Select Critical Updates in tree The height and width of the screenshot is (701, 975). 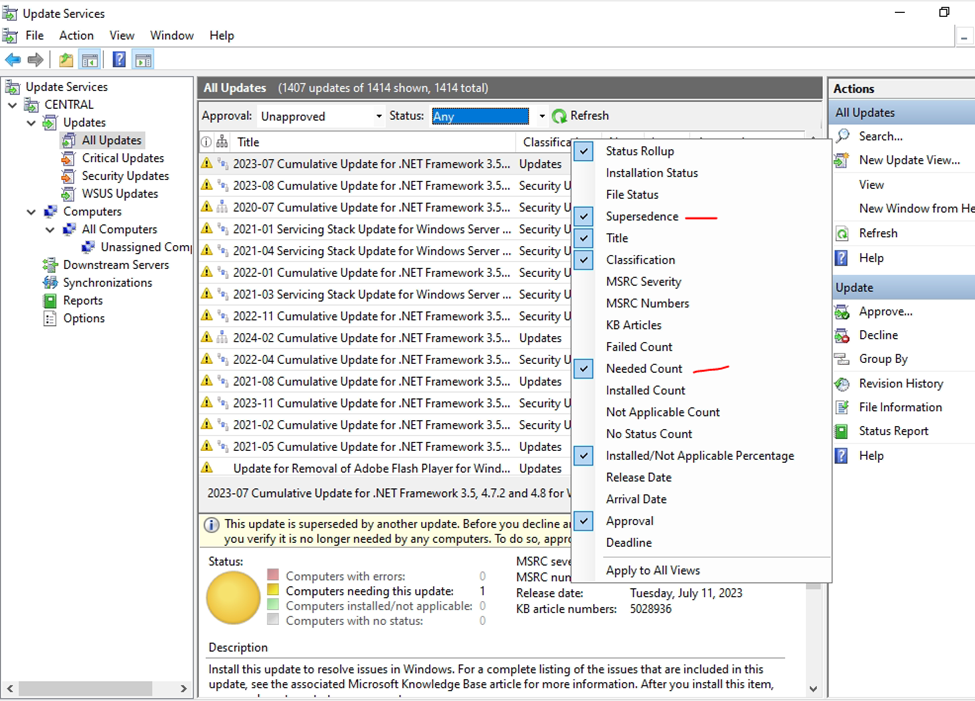pos(122,158)
